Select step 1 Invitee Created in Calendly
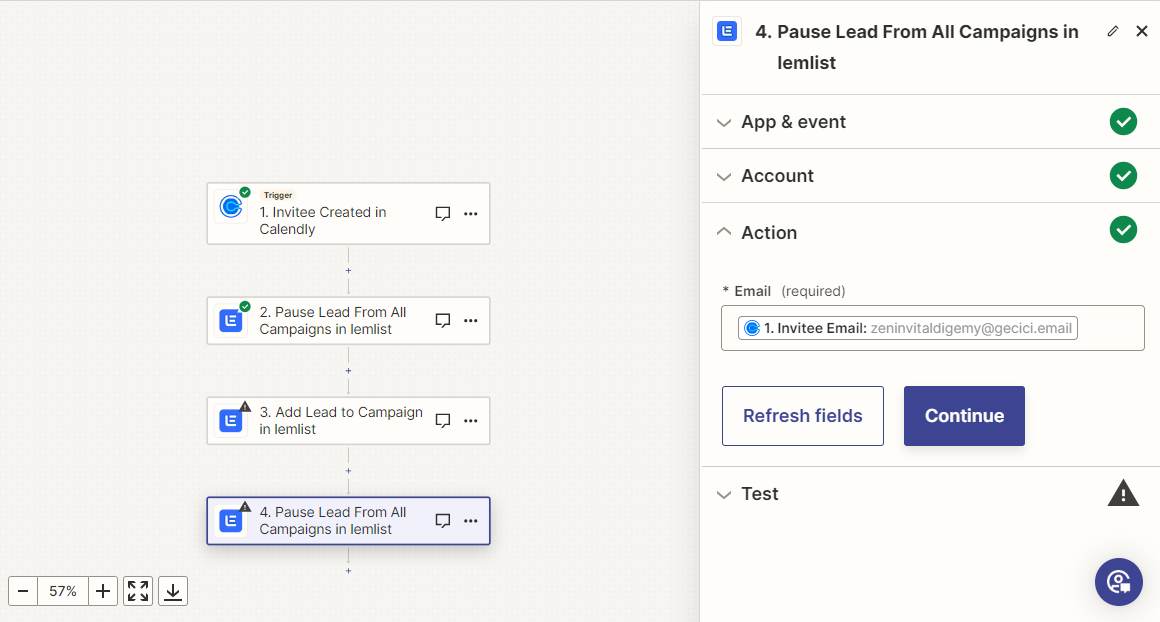Screen dimensions: 1160x622 (x=348, y=214)
